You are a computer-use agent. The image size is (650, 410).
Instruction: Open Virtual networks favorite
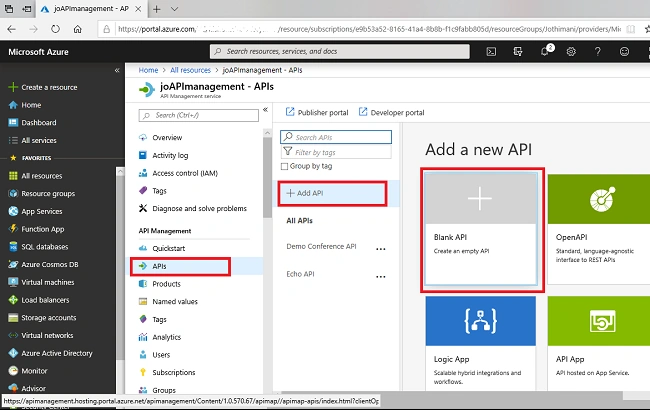tap(41, 335)
